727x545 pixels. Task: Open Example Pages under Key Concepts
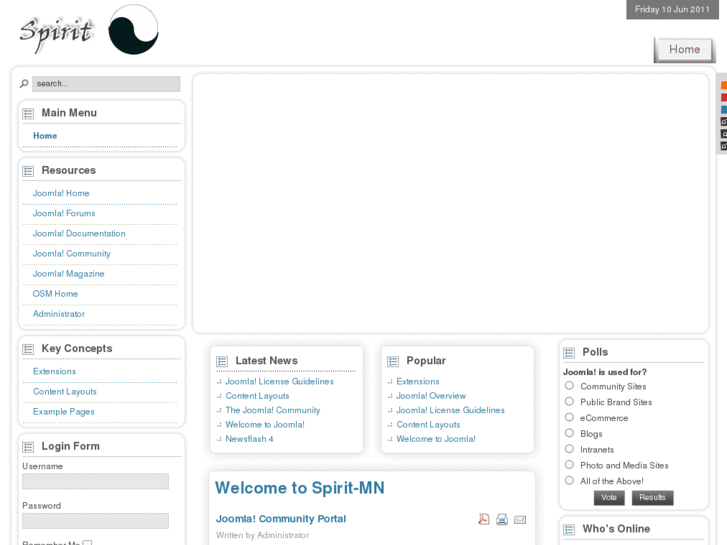point(64,412)
